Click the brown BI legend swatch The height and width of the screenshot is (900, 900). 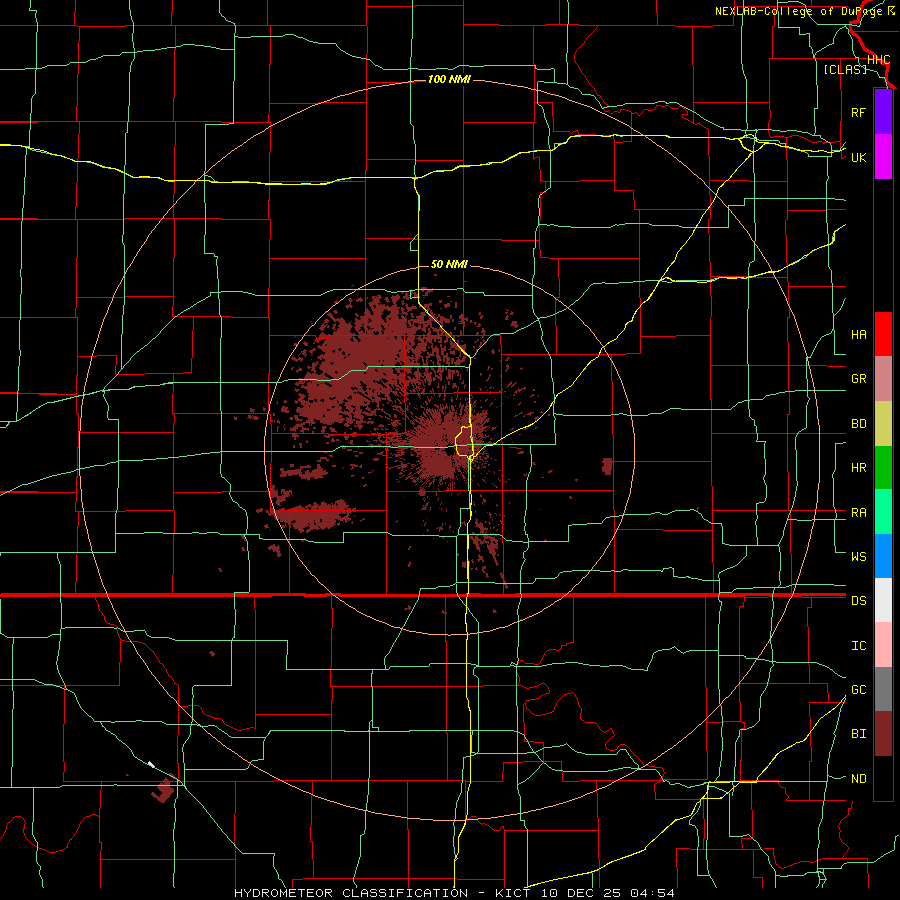coord(883,734)
